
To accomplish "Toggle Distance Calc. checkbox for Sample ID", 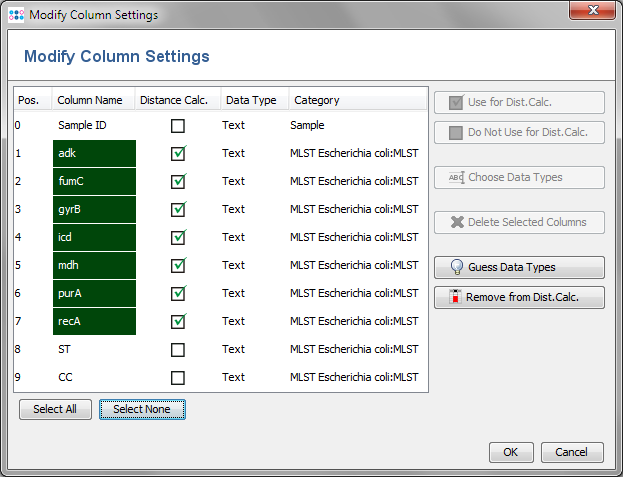I will [178, 126].
